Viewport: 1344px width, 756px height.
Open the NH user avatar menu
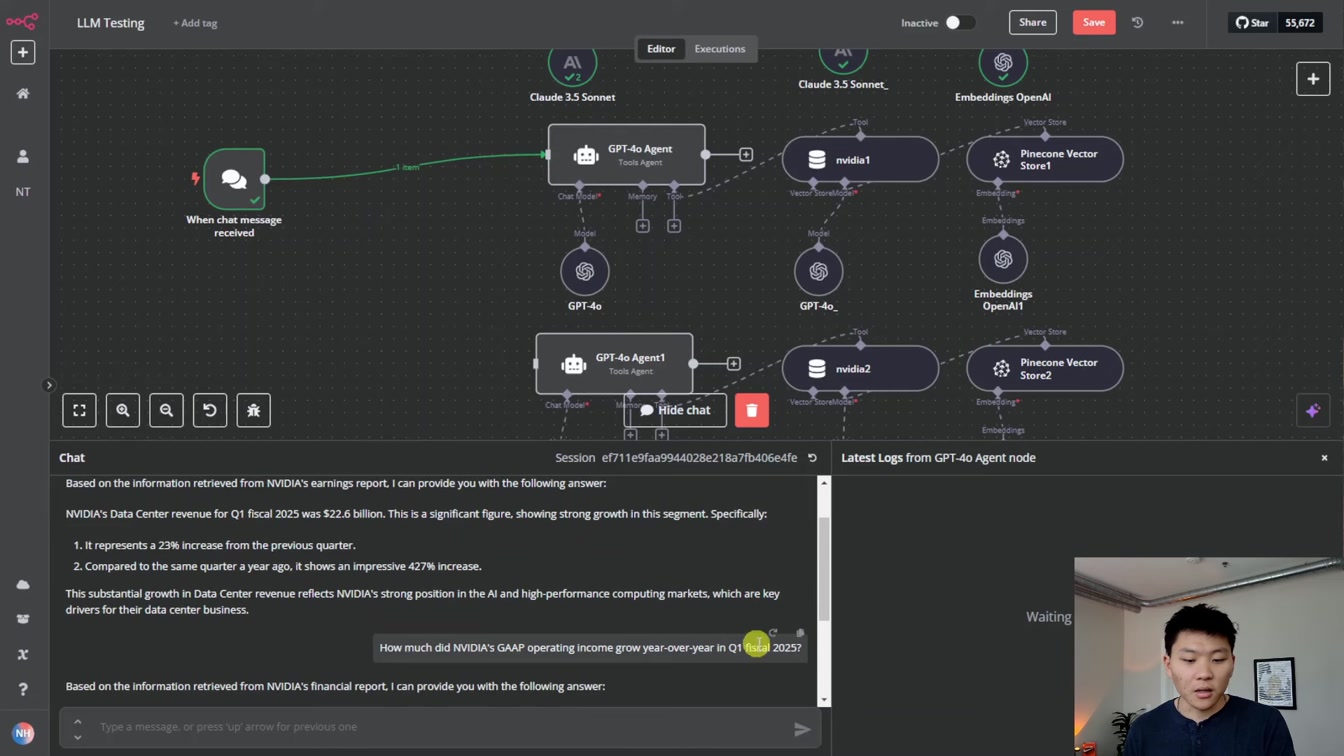tap(22, 733)
